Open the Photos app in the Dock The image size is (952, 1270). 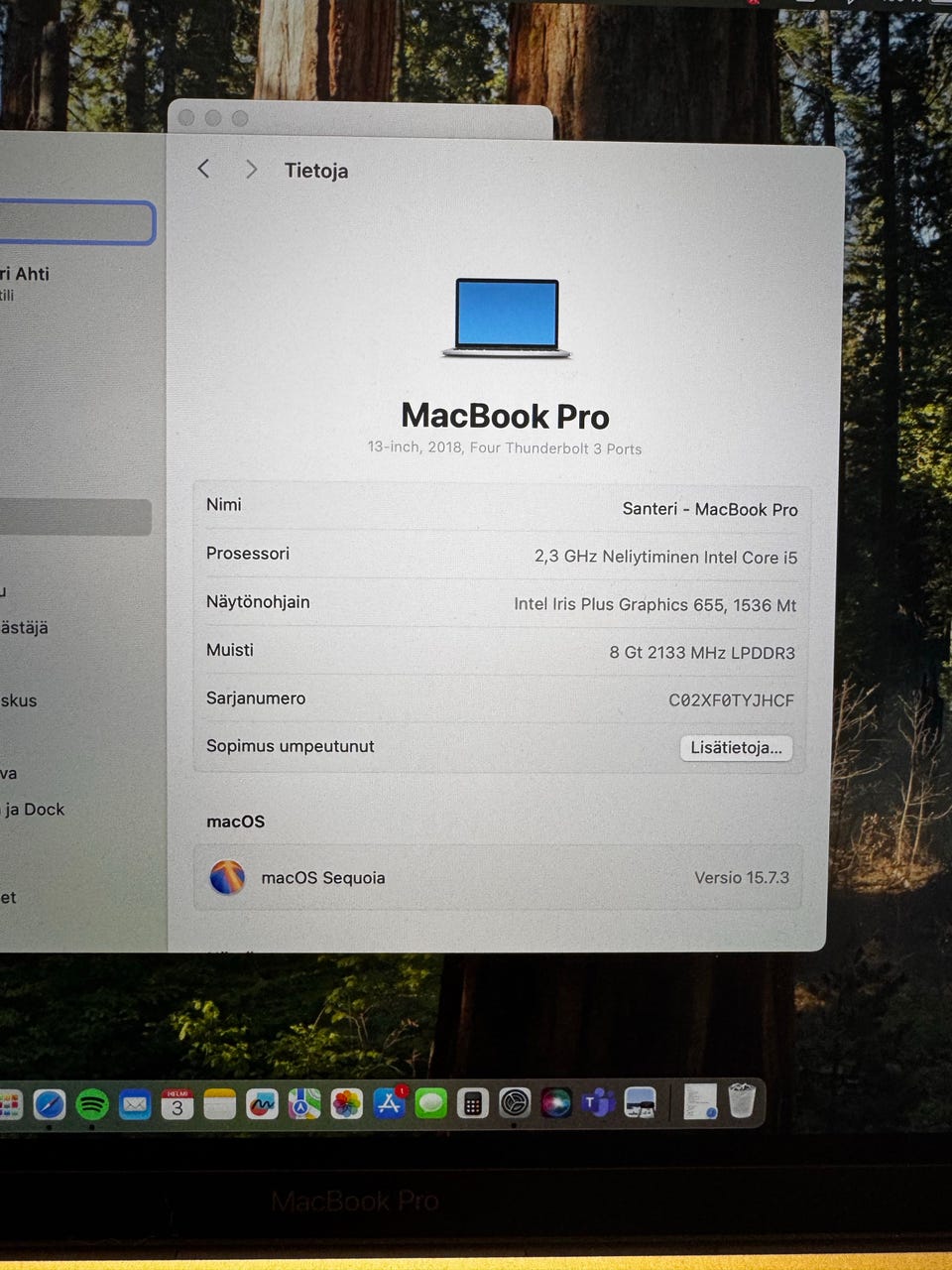coord(347,1104)
